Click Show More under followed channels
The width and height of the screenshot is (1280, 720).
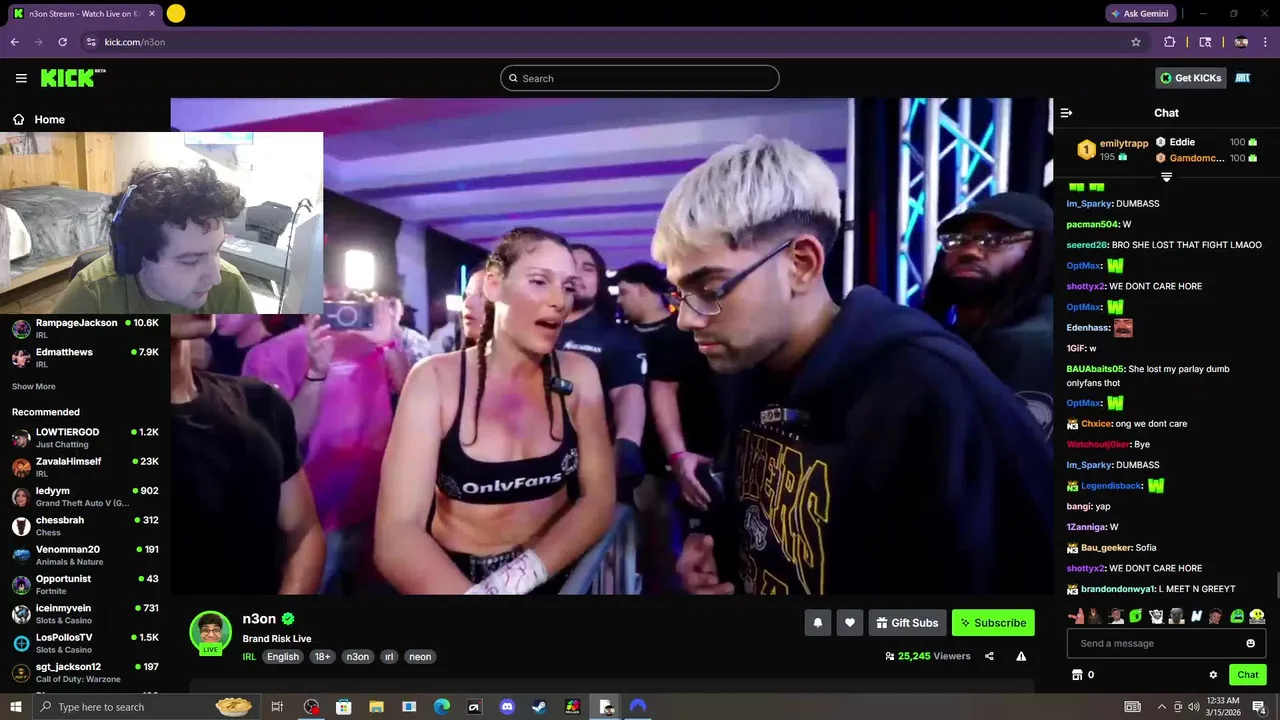click(x=34, y=386)
